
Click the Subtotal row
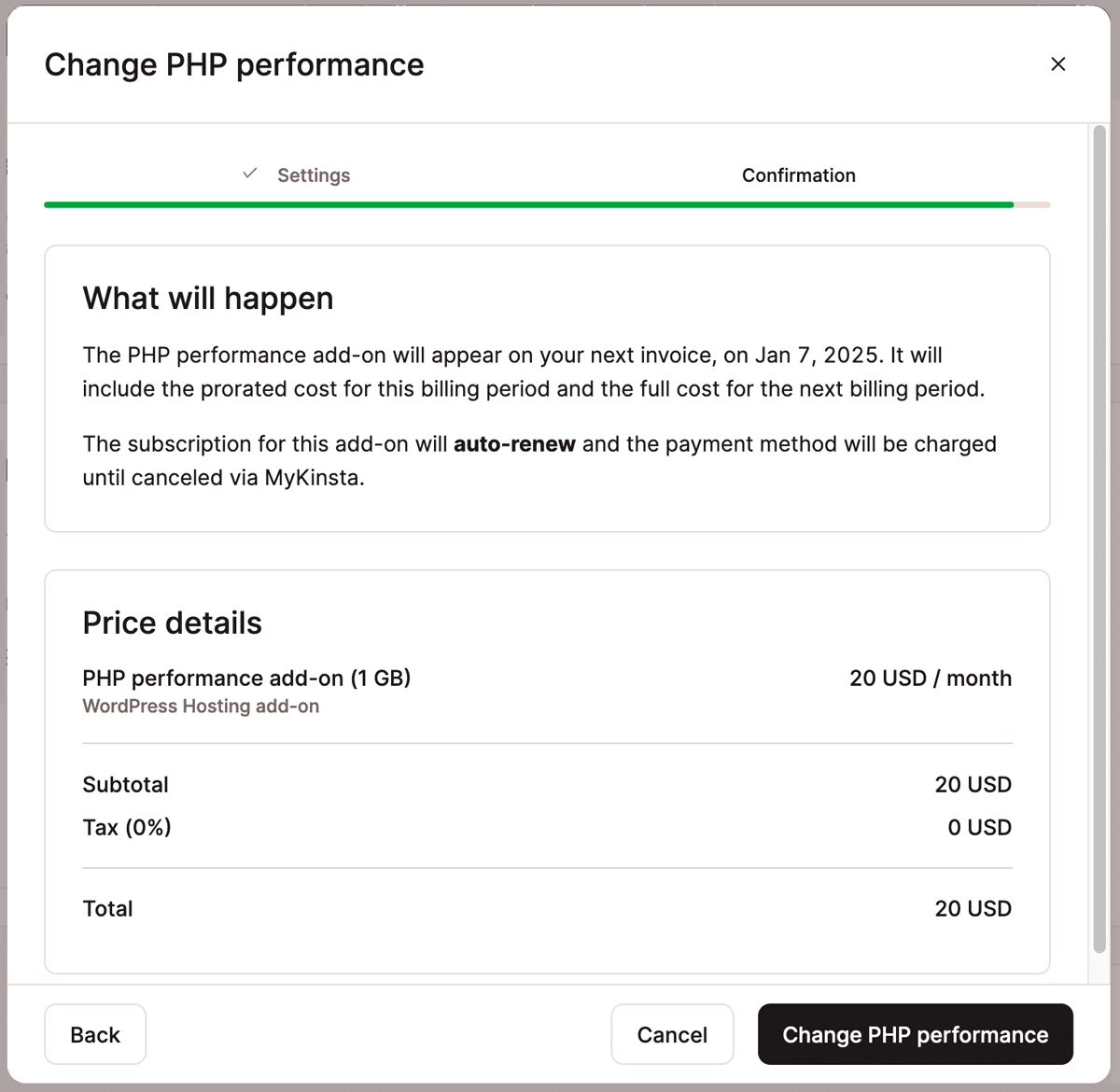click(x=125, y=784)
